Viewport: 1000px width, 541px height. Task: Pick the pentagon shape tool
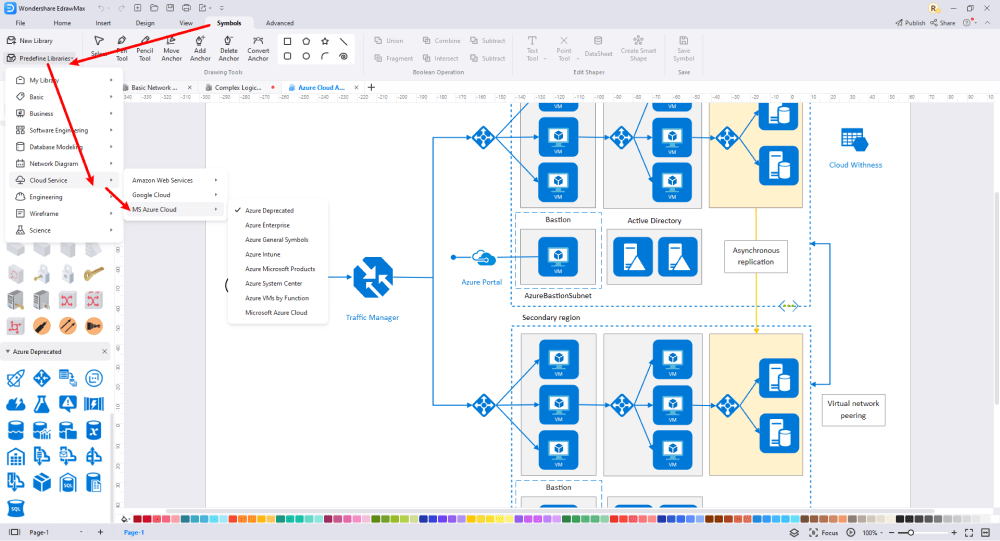point(306,41)
